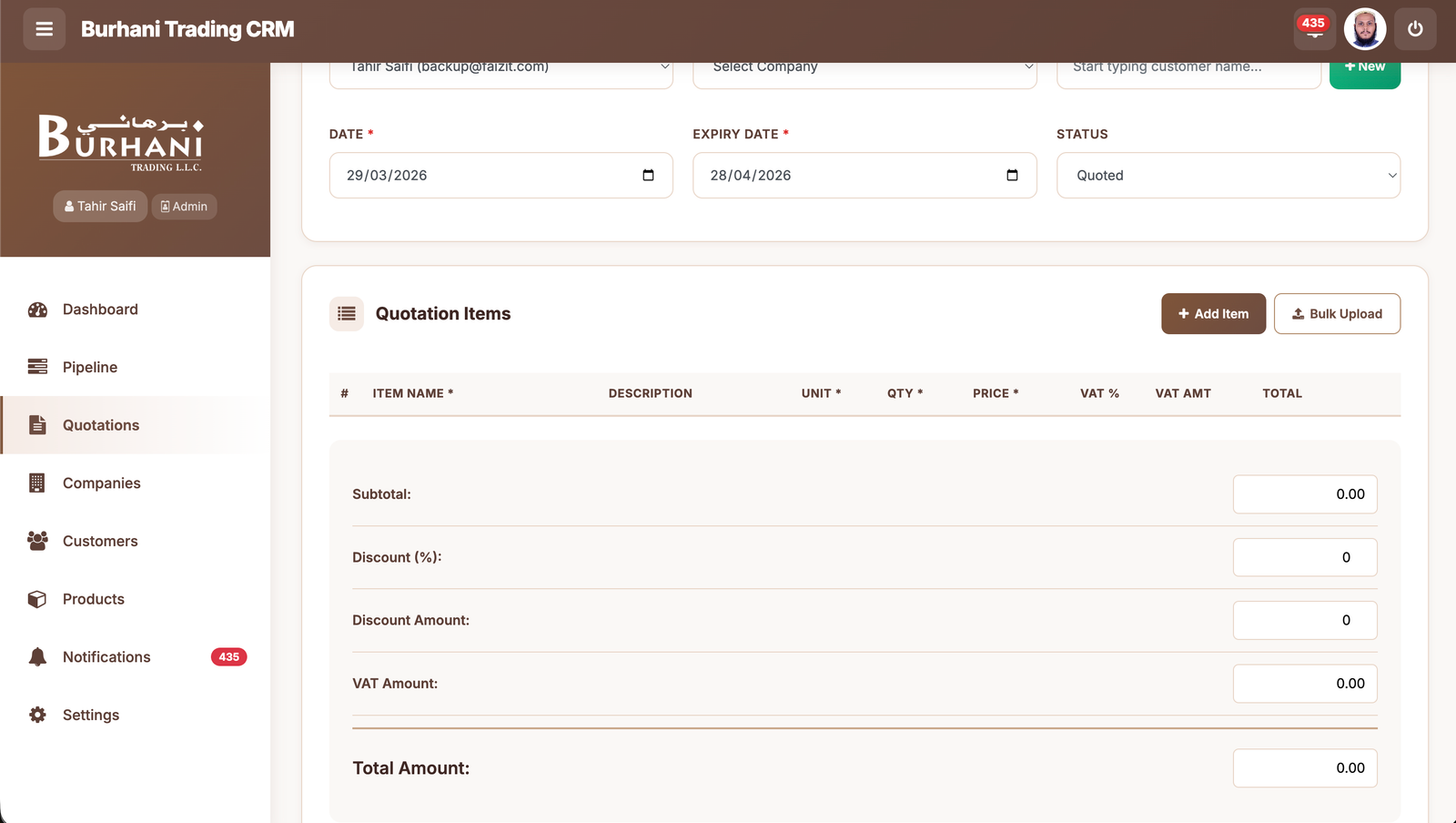
Task: Open the Expiry Date calendar picker
Action: 1012,175
